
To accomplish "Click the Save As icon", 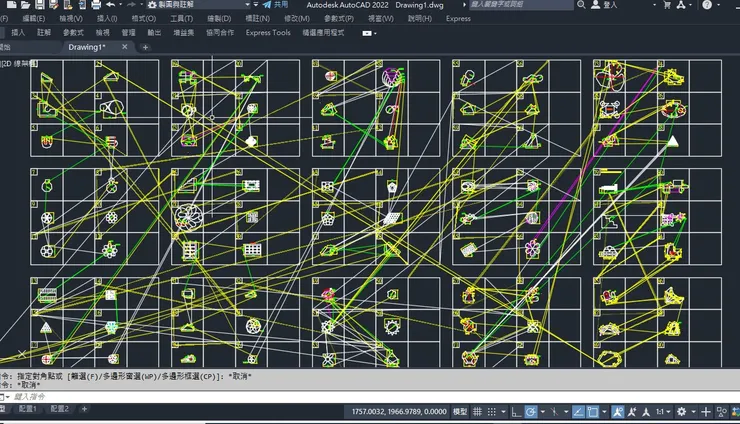I will point(53,5).
